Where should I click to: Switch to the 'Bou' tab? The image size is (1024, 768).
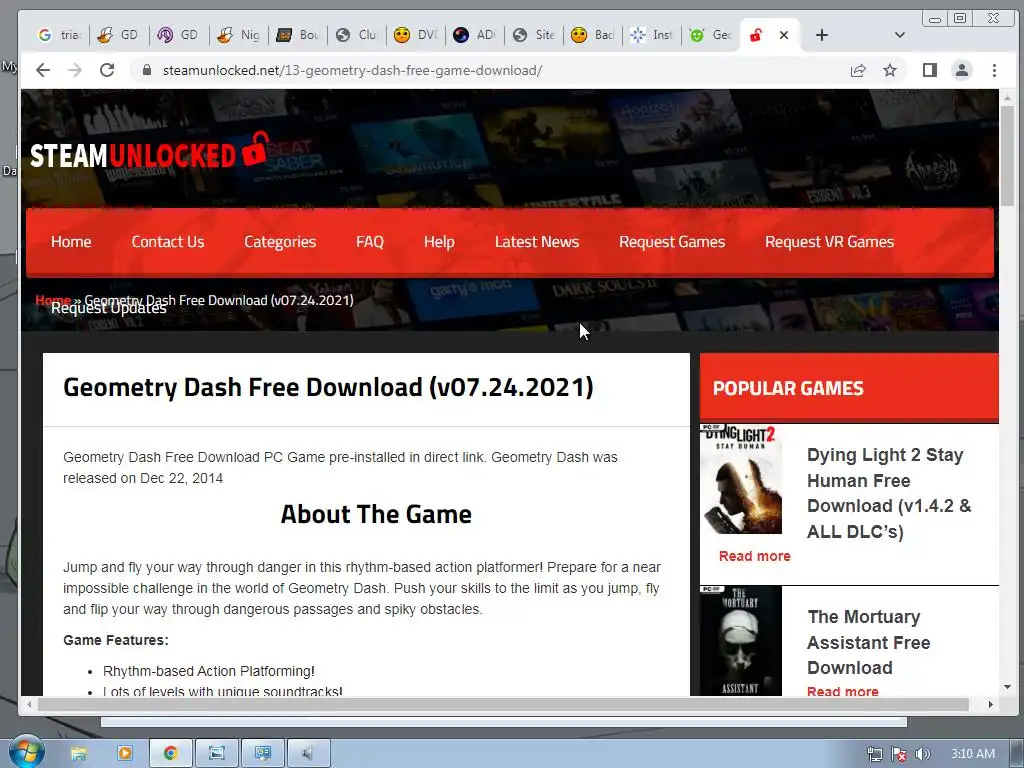click(x=298, y=35)
